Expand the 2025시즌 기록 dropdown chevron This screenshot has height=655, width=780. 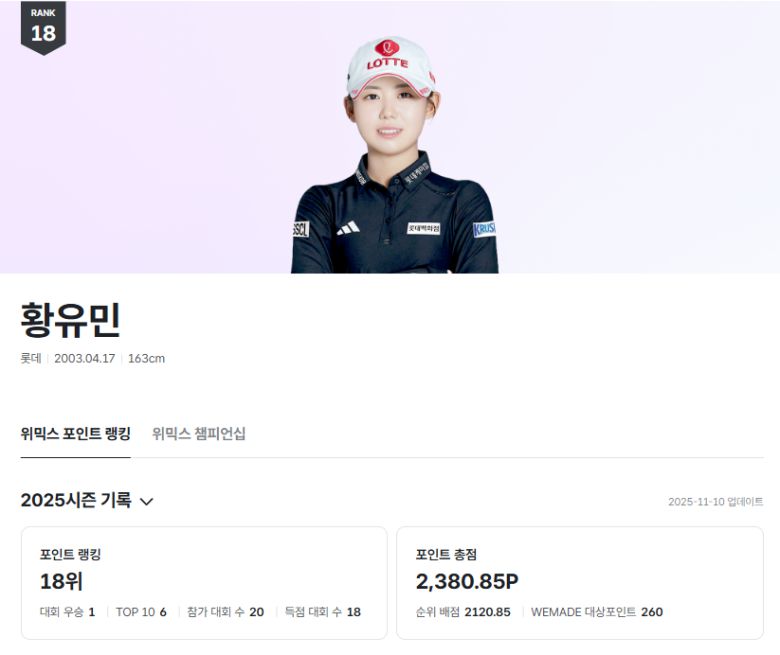pos(146,501)
